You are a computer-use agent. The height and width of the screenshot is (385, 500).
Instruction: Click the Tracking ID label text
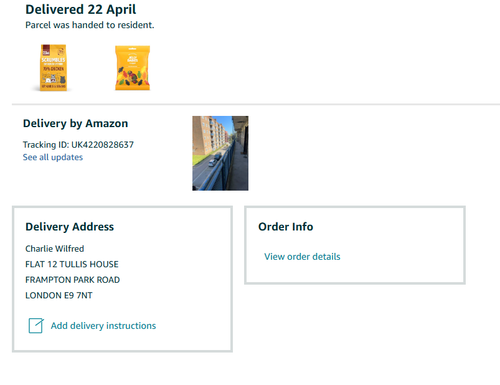coord(46,145)
